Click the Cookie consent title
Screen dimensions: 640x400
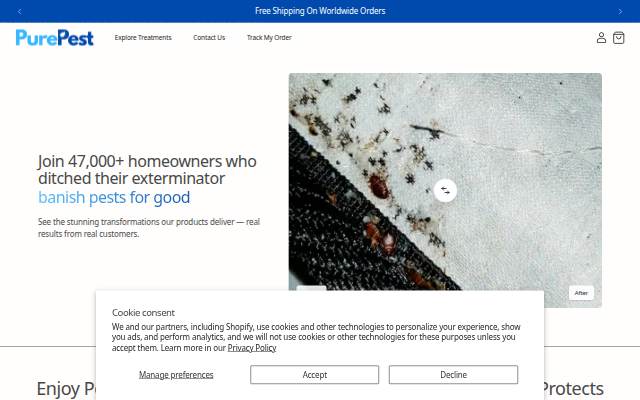pos(143,313)
